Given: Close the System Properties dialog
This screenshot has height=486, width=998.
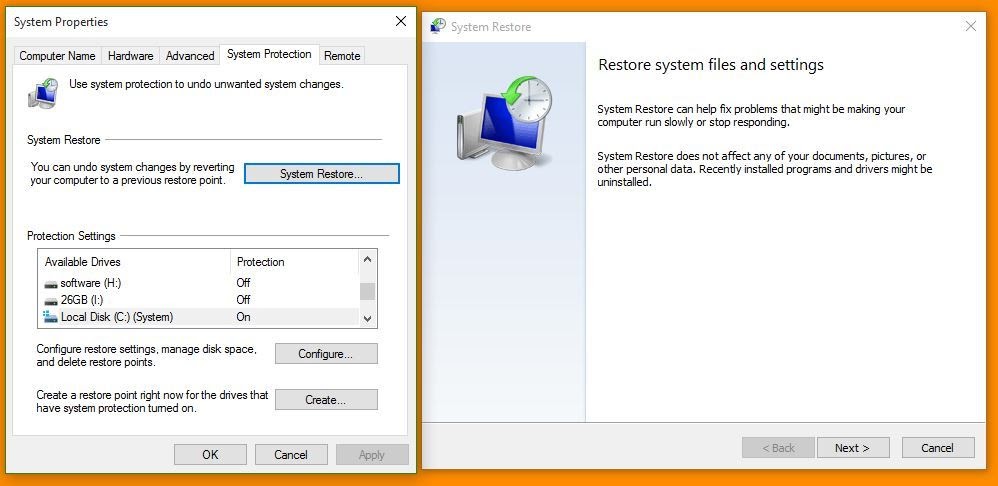Looking at the screenshot, I should tap(401, 21).
